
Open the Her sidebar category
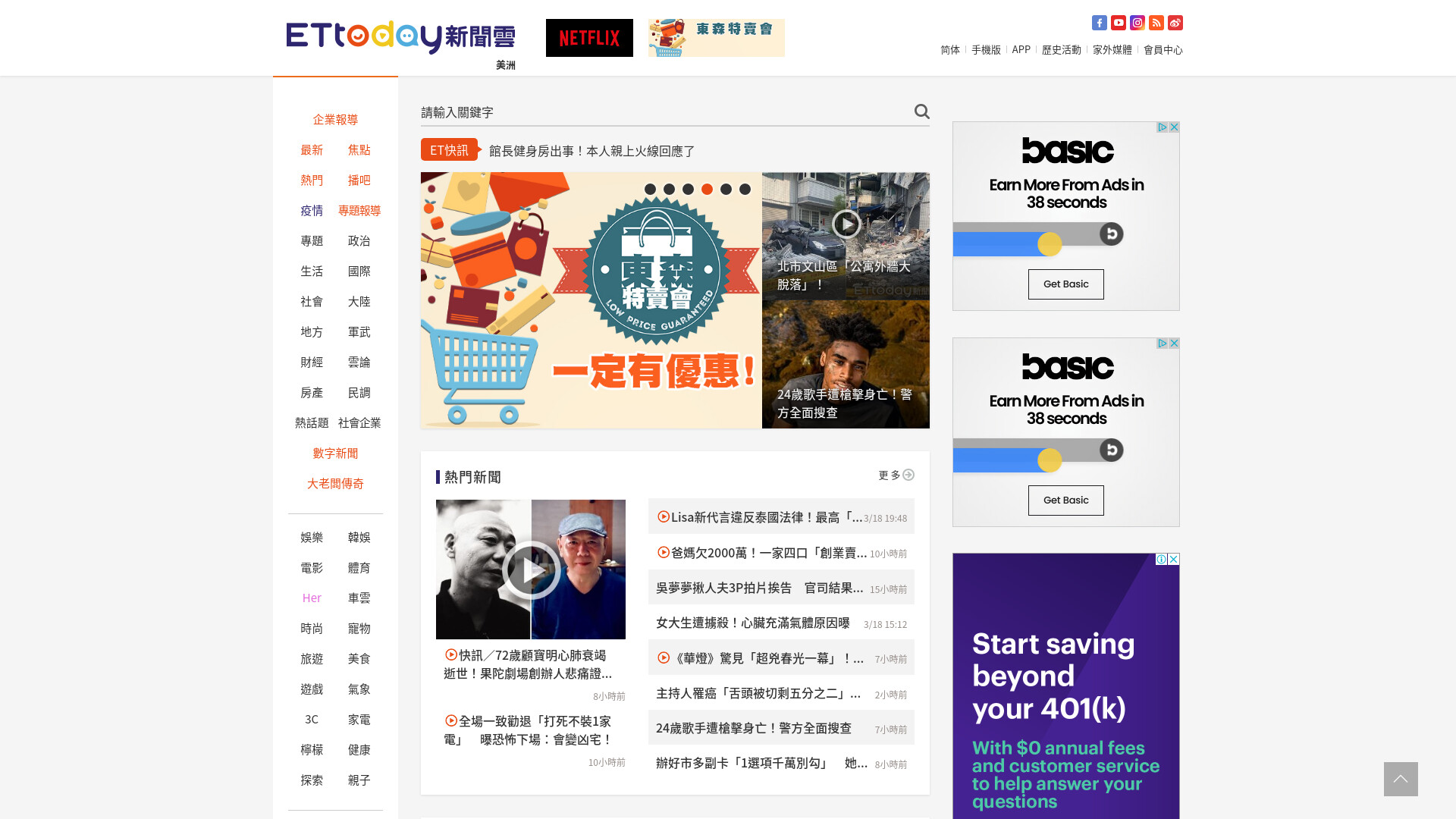pyautogui.click(x=312, y=598)
